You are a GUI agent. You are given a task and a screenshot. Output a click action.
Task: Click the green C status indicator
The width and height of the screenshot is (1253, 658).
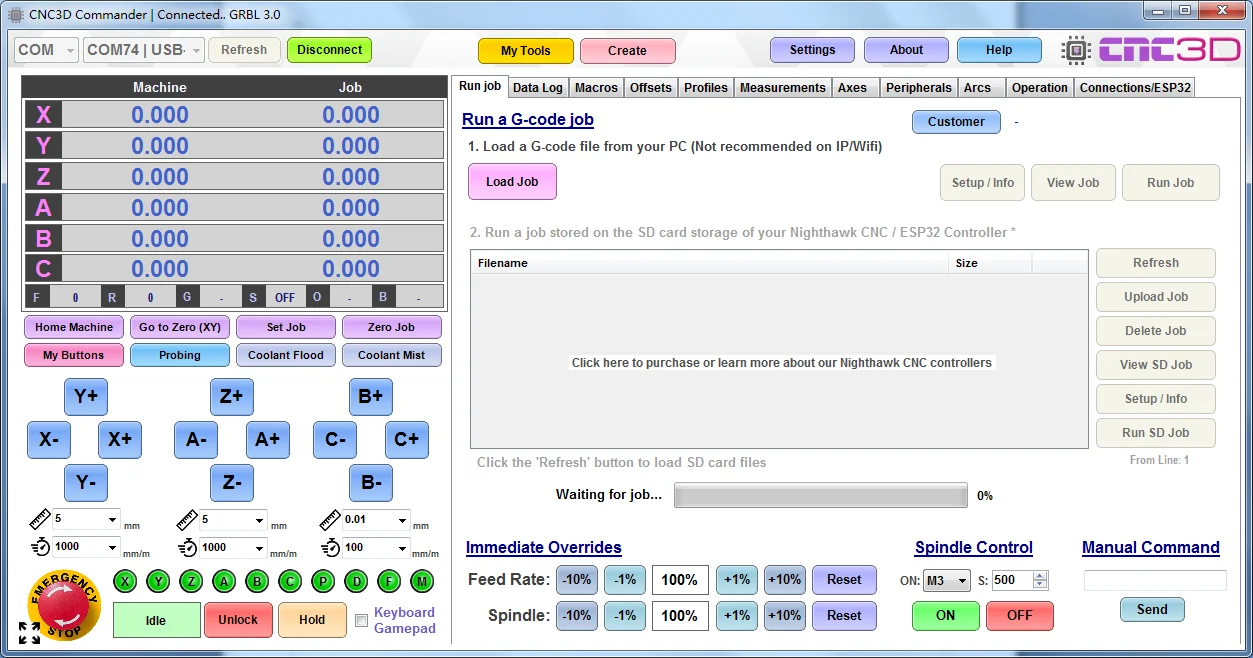point(290,581)
